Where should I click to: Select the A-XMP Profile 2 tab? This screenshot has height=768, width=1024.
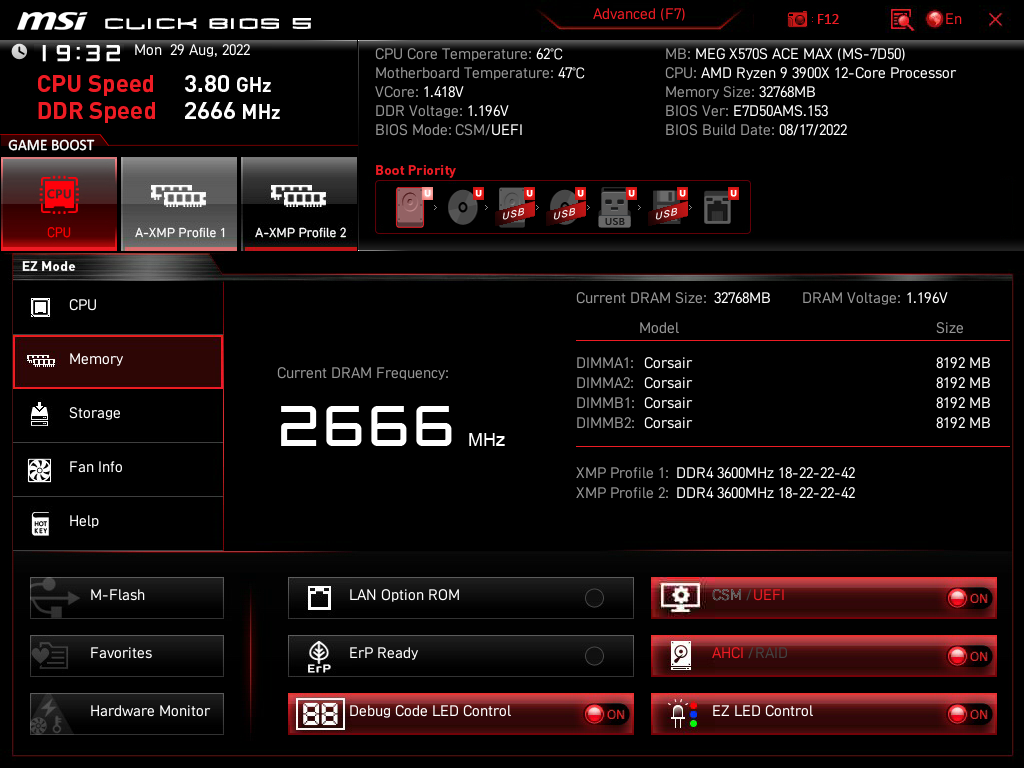(300, 203)
